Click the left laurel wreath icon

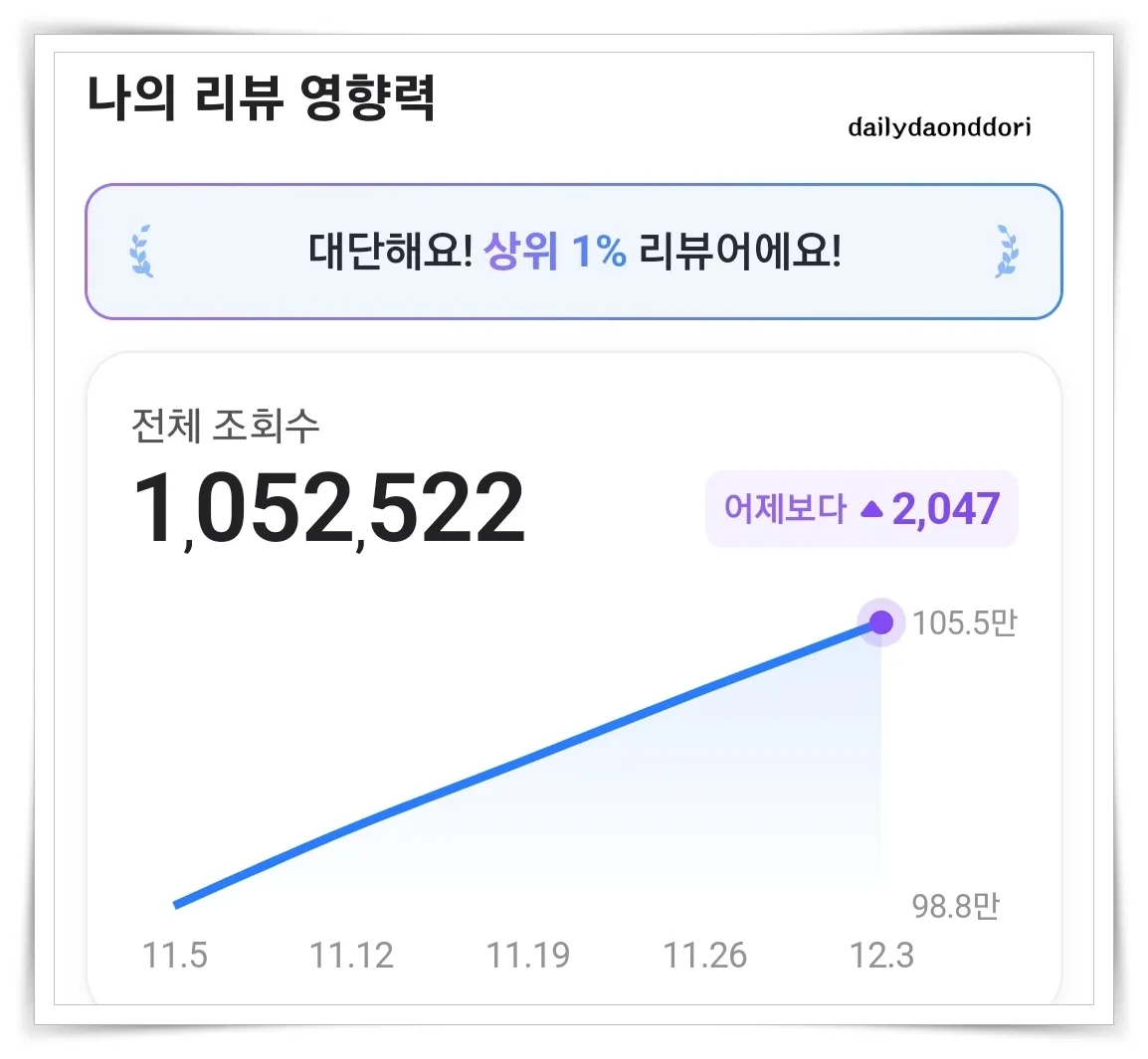[x=141, y=252]
